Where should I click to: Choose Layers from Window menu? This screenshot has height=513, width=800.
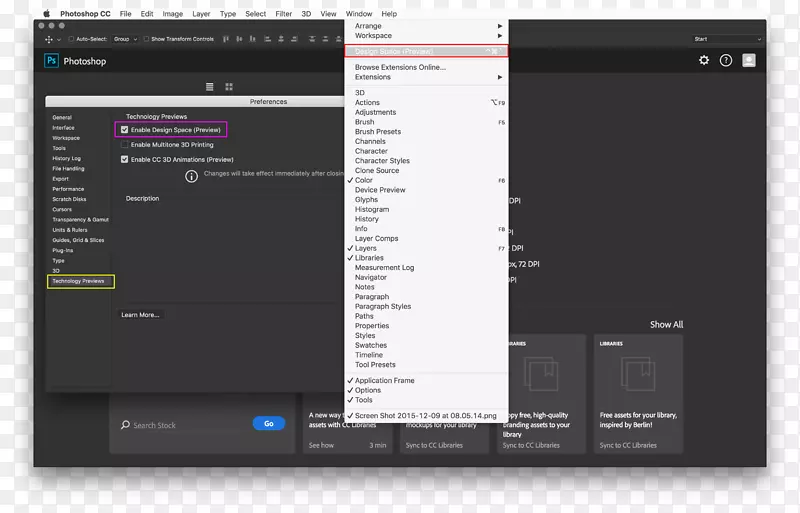click(x=366, y=248)
